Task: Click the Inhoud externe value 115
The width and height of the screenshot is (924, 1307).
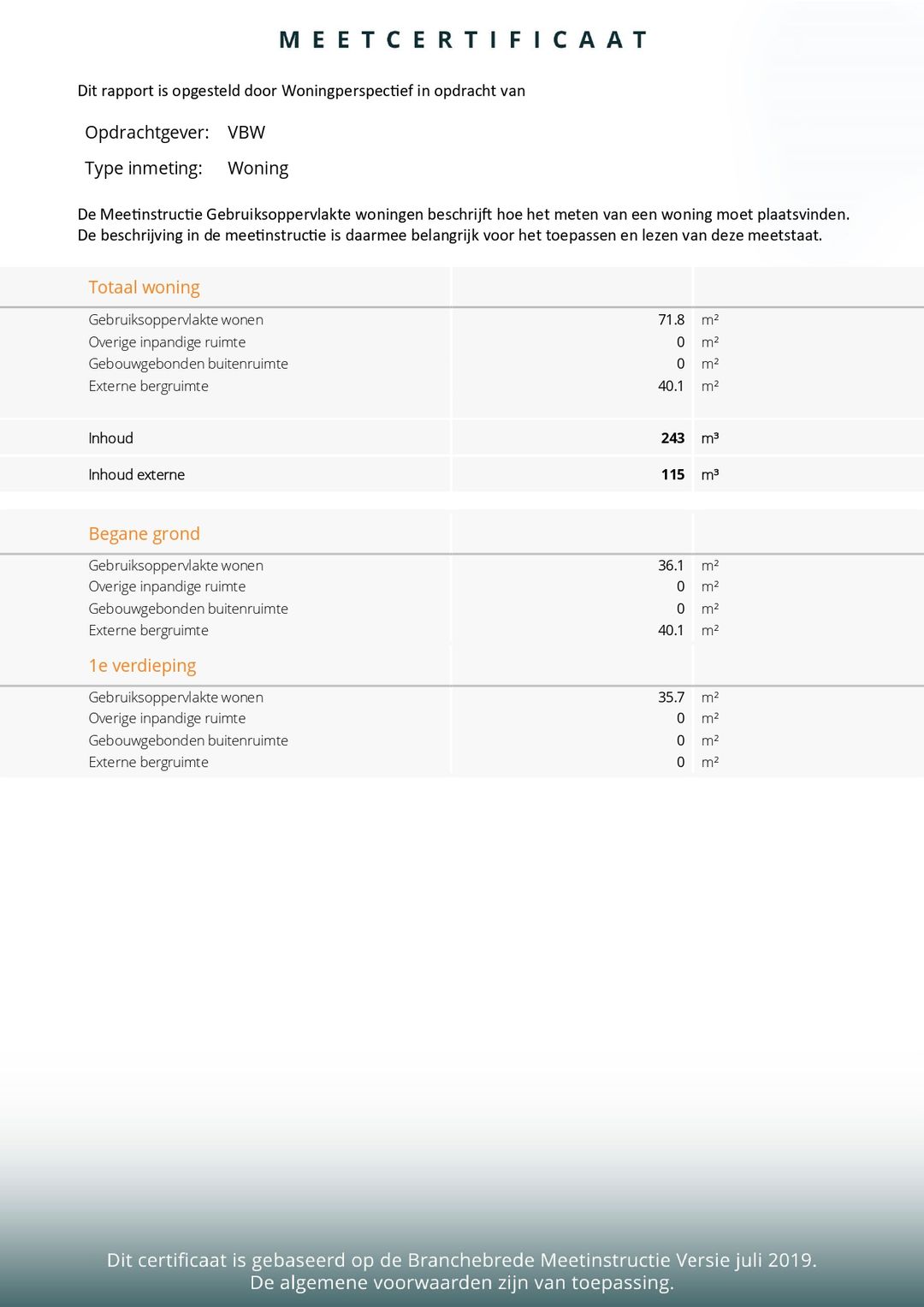Action: tap(672, 475)
